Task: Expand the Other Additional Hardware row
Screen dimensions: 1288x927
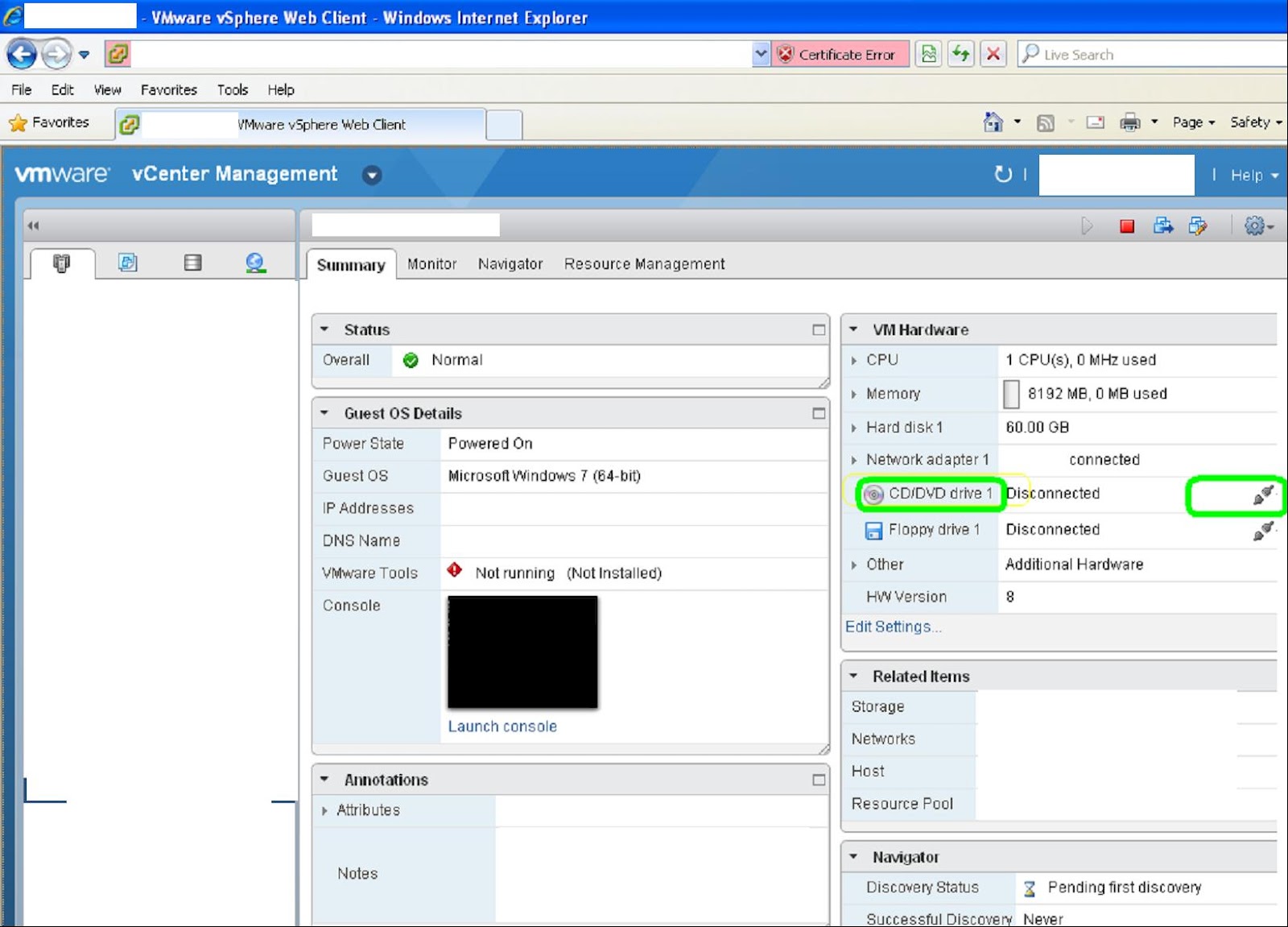Action: coord(856,564)
